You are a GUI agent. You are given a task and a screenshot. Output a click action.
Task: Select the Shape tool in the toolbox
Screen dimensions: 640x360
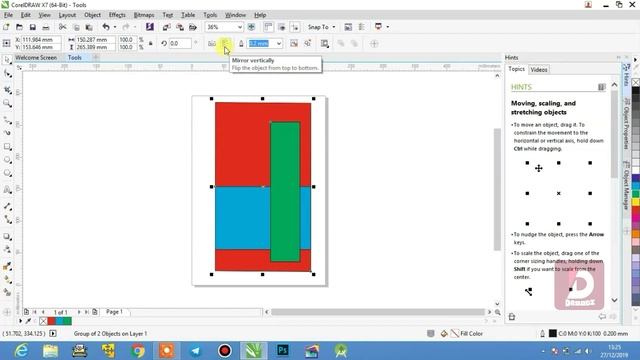pos(7,74)
